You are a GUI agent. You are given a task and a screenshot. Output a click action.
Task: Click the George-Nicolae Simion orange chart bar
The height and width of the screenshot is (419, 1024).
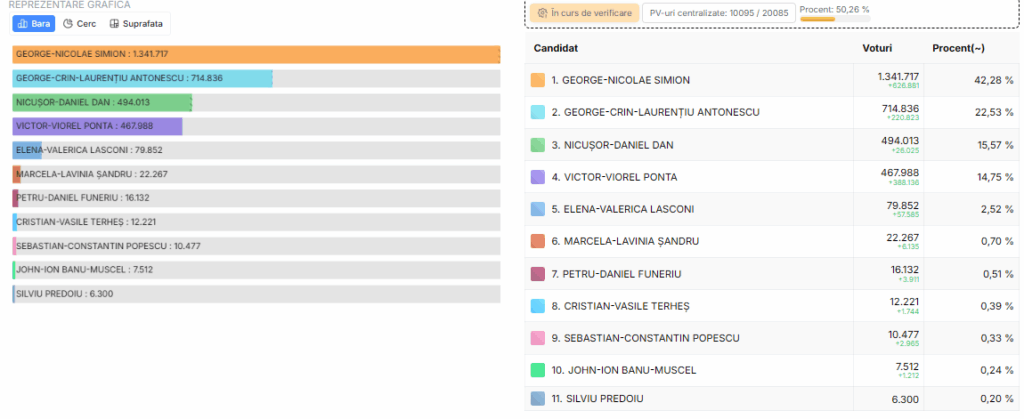(256, 54)
